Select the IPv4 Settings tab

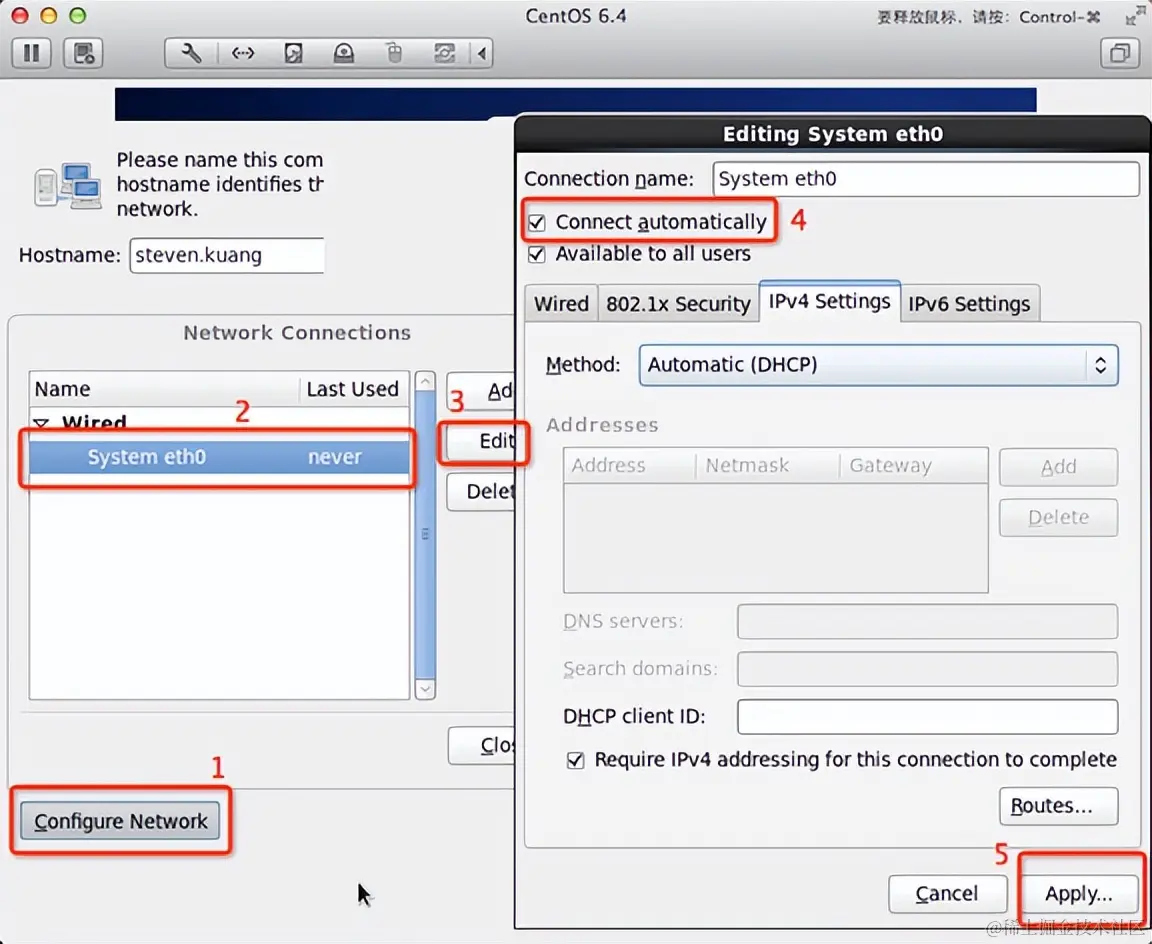point(829,301)
